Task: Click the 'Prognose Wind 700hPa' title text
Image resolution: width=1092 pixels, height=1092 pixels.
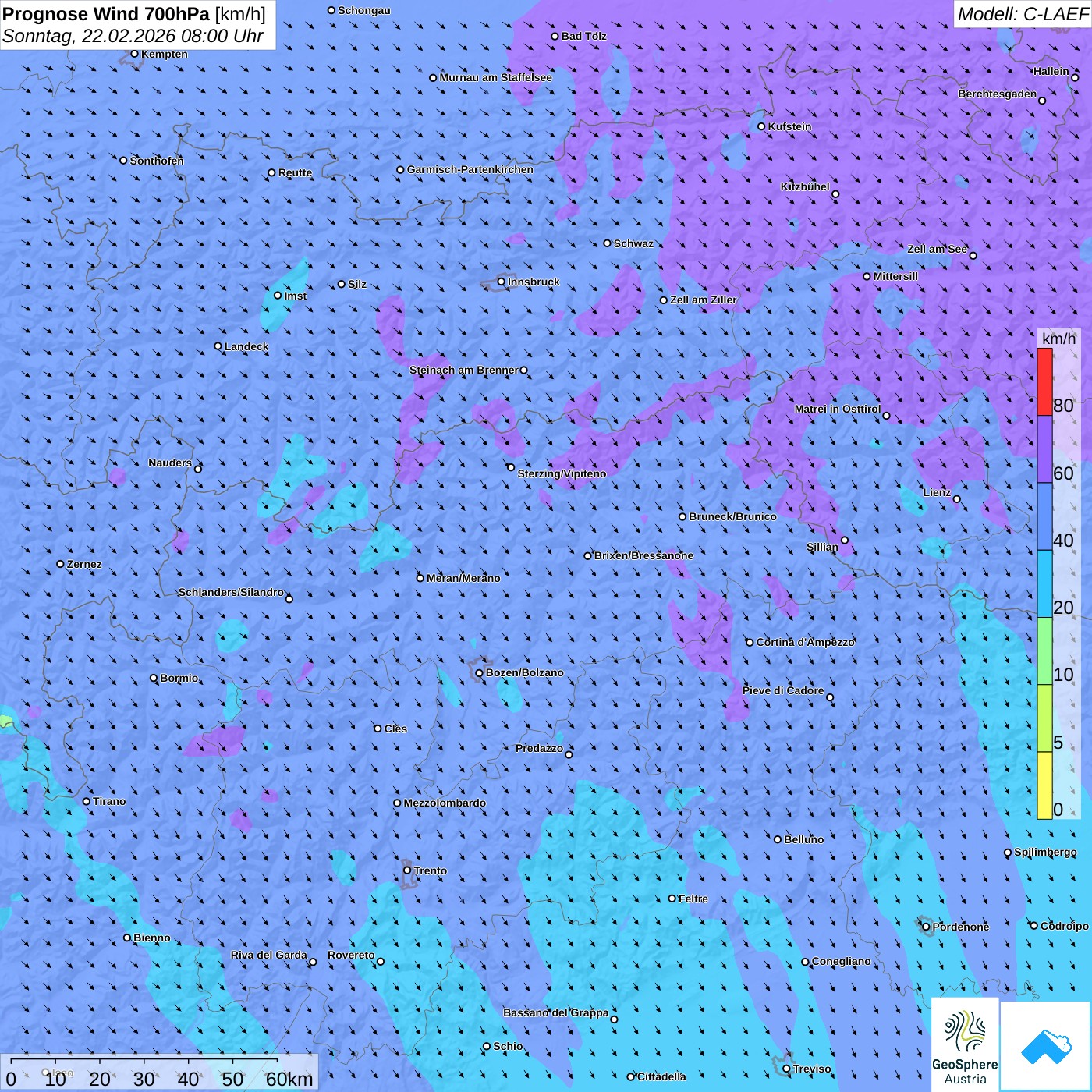Action: coord(106,14)
